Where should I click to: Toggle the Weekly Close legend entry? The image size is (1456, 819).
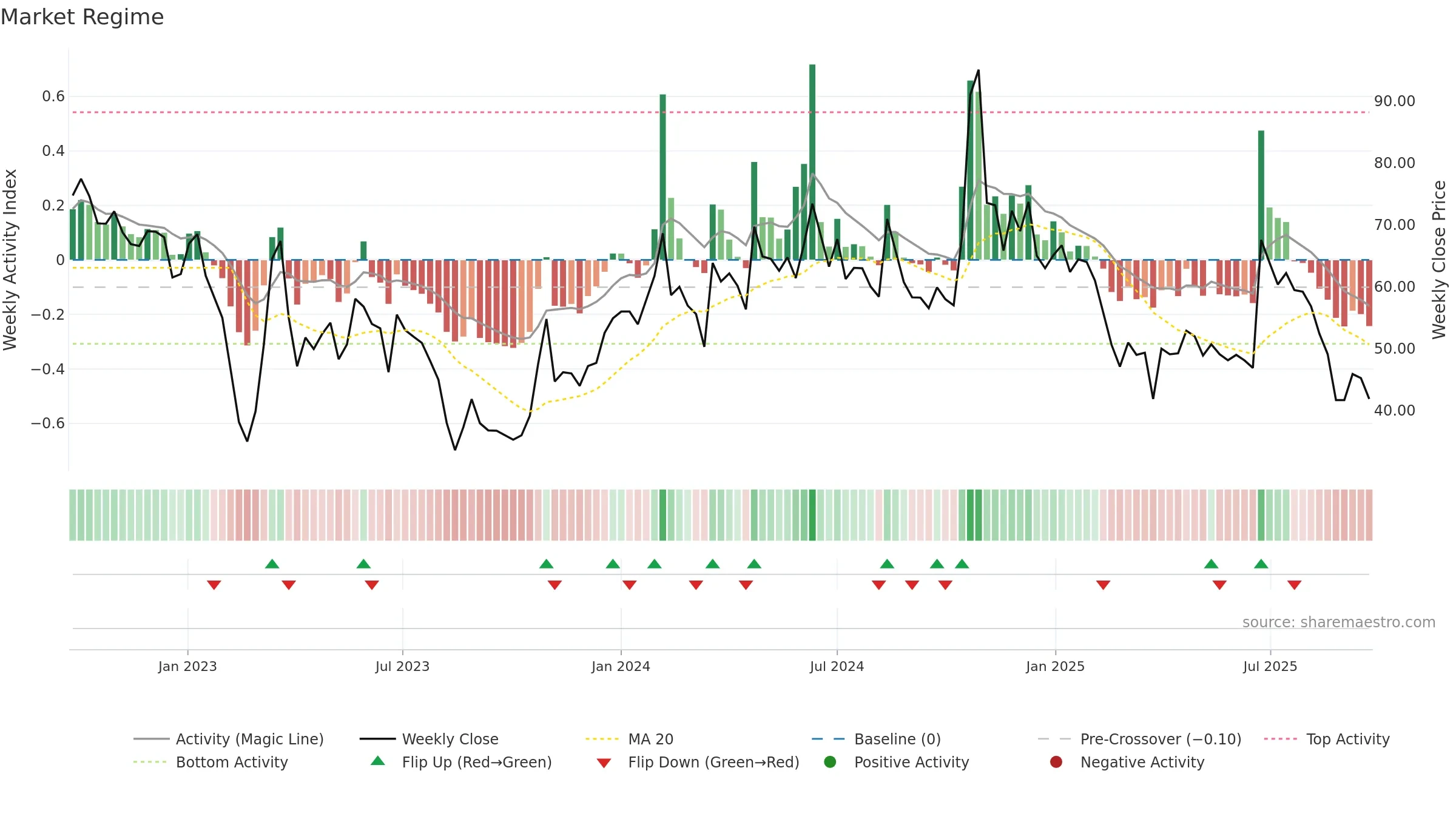[x=429, y=739]
